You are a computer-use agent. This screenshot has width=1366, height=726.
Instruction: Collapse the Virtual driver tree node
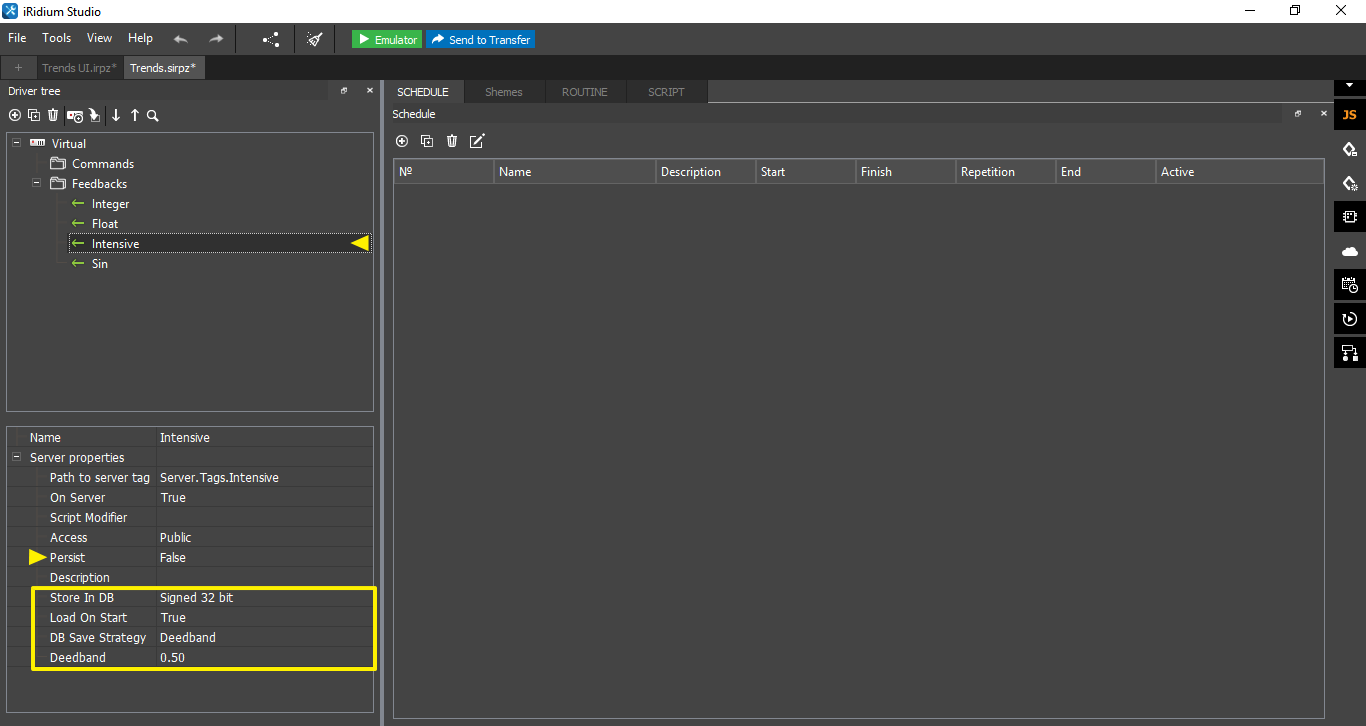(x=17, y=144)
